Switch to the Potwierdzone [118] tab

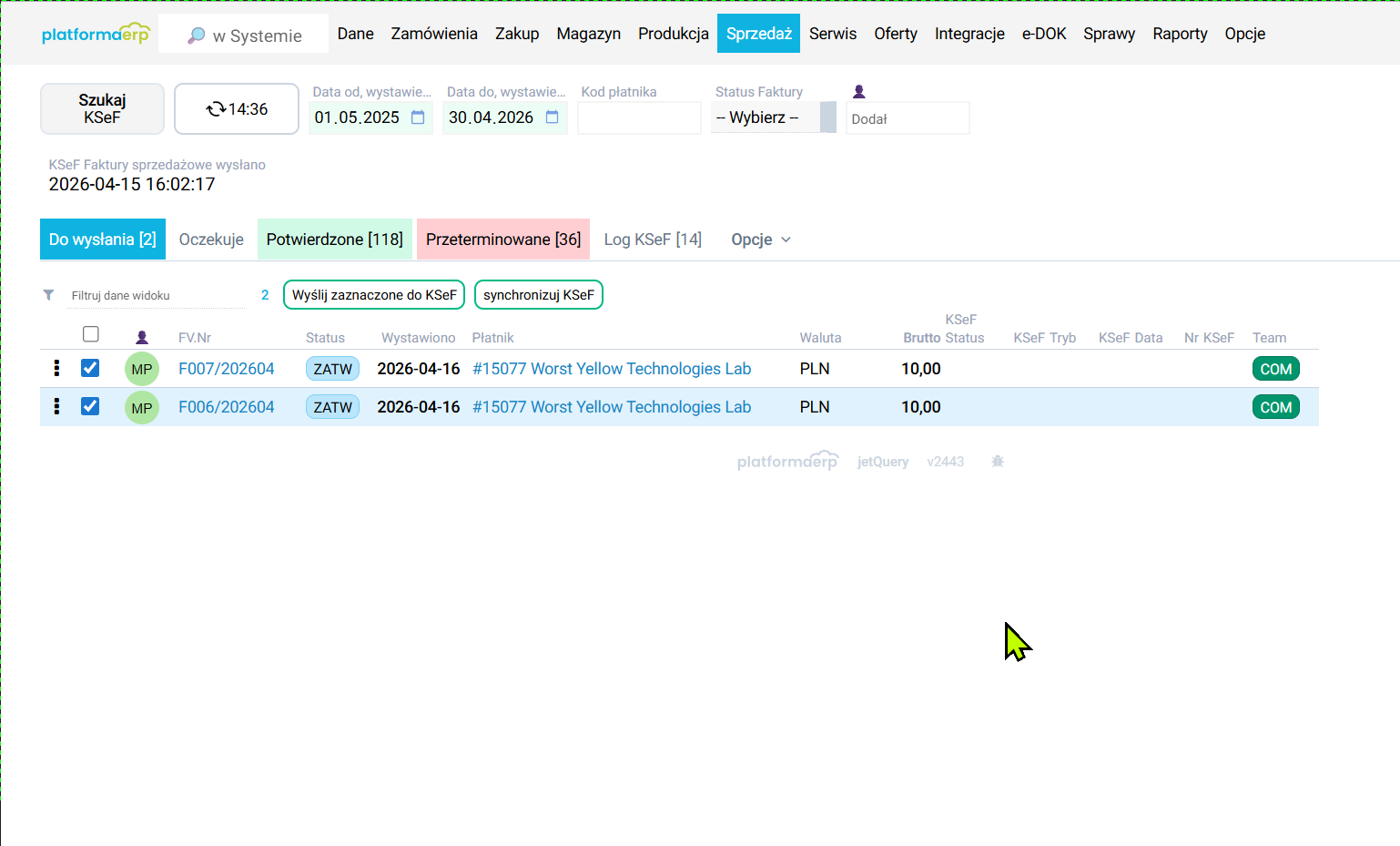coord(334,240)
